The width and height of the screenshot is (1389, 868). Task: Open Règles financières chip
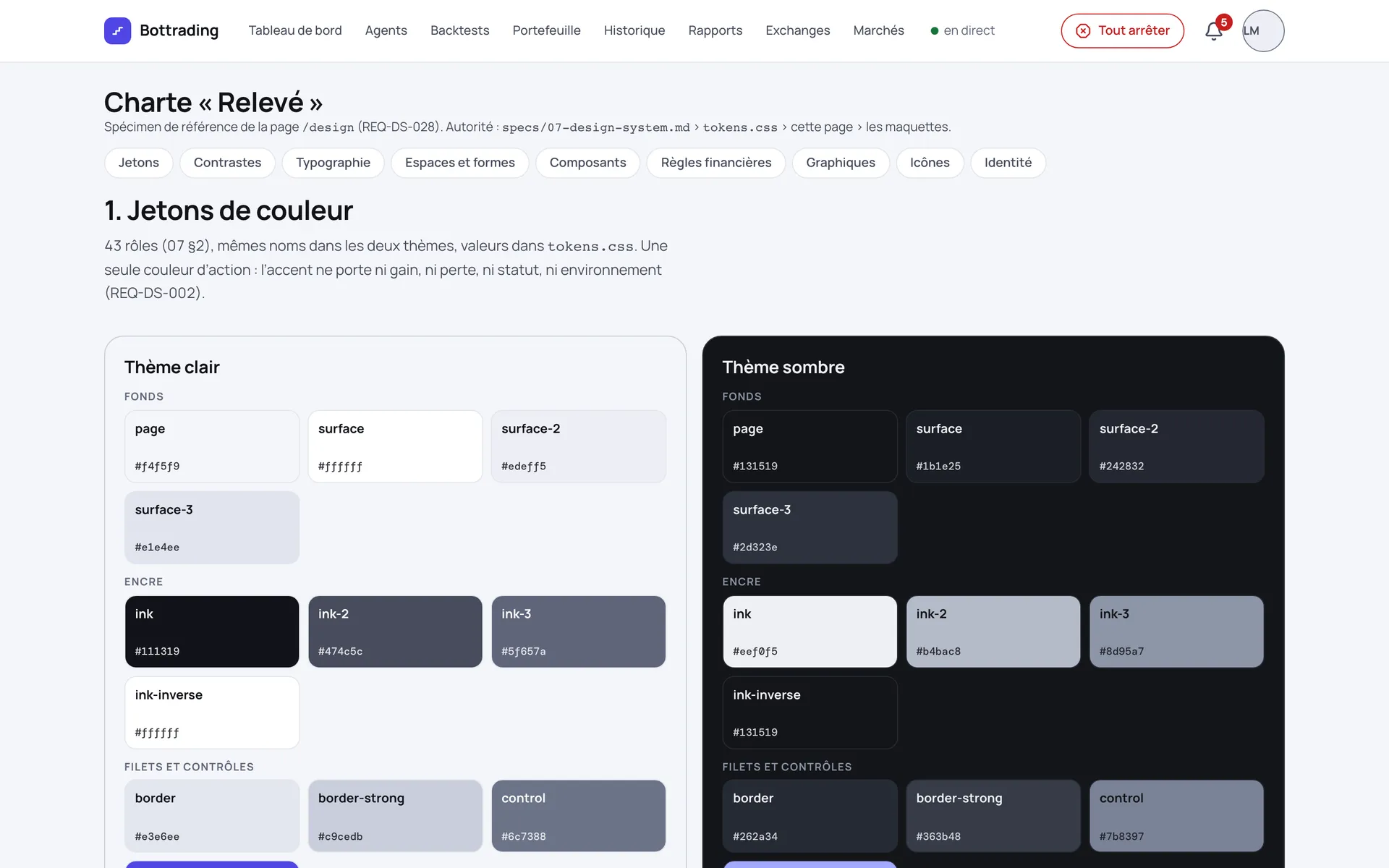[x=715, y=163]
